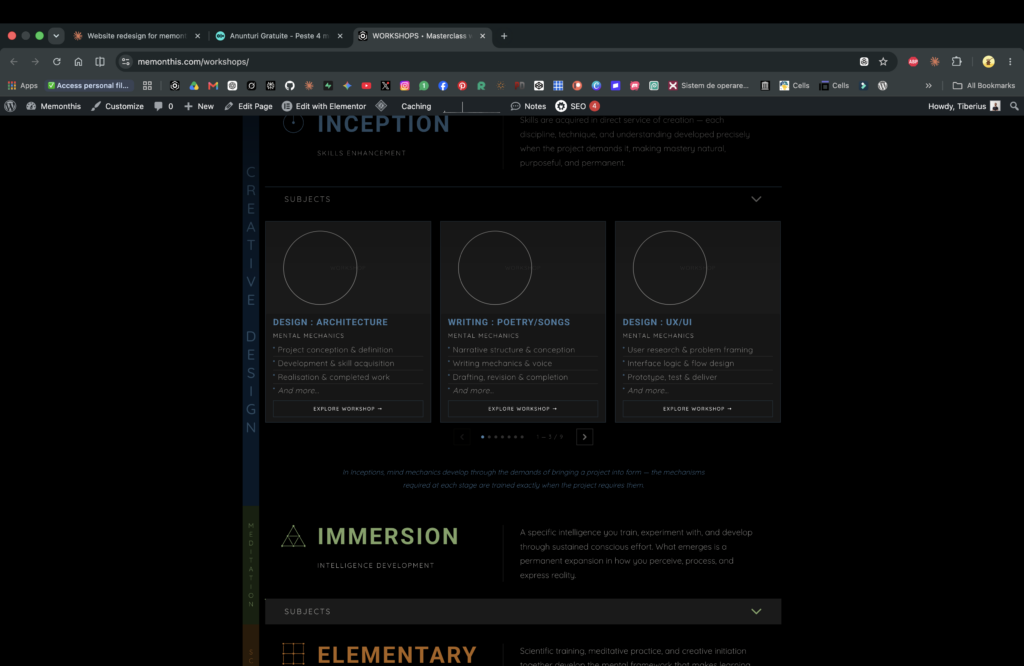Click Howdy, Tiberius account link
Image resolution: width=1024 pixels, height=666 pixels.
click(x=964, y=106)
